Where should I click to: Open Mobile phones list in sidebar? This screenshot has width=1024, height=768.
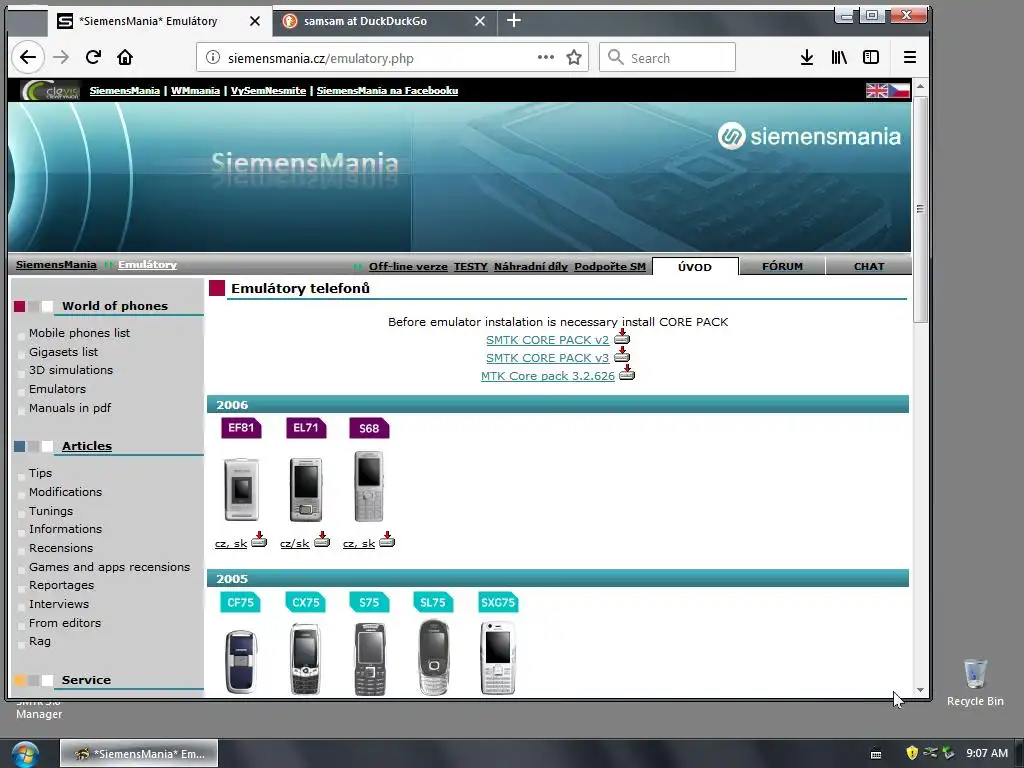(79, 333)
